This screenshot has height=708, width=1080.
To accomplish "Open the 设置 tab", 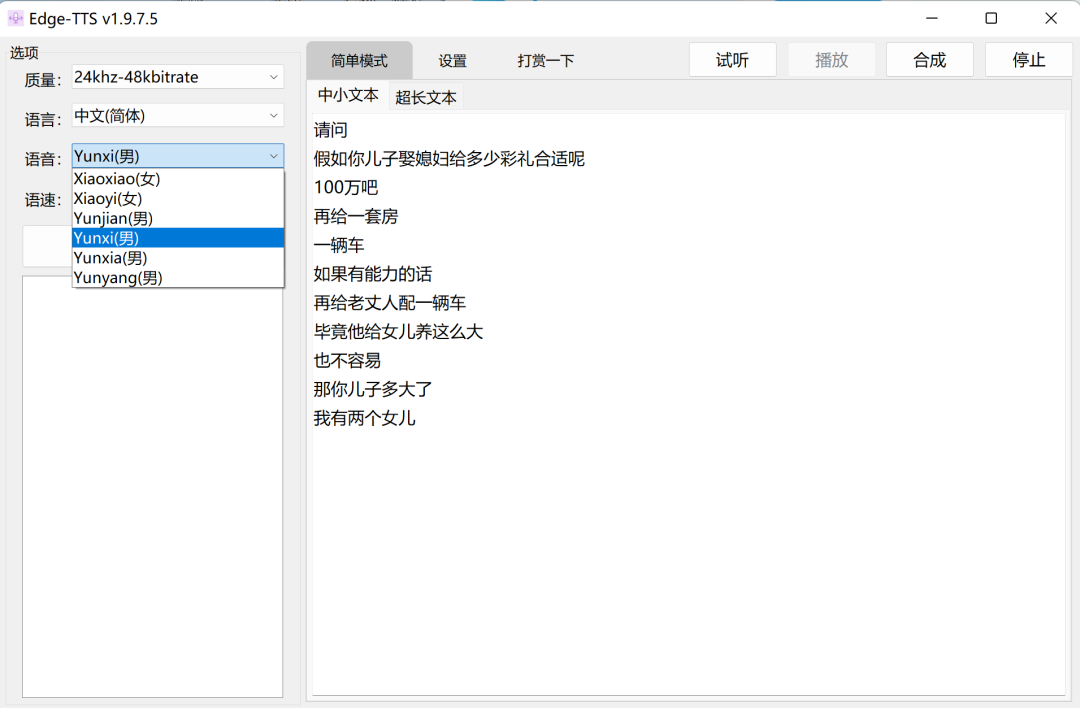I will click(453, 61).
